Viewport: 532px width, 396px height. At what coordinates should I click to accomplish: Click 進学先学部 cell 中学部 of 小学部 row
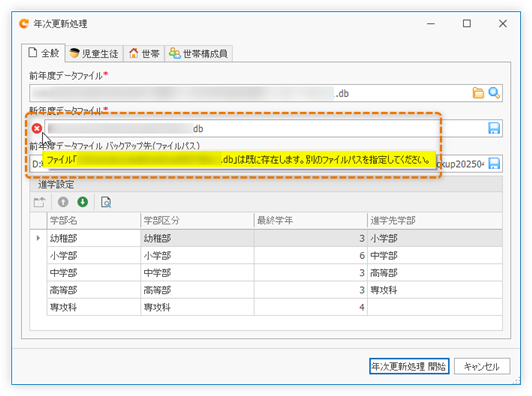[435, 256]
